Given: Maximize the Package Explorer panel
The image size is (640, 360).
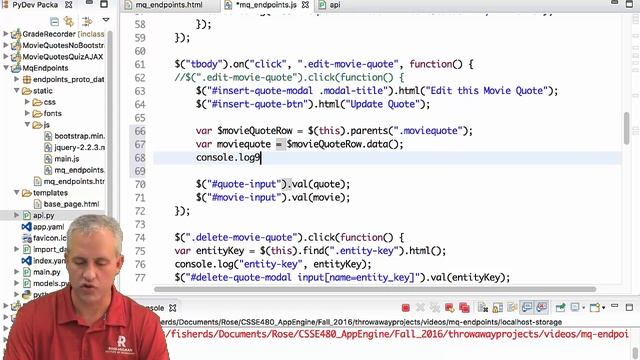Looking at the screenshot, I should pyautogui.click(x=104, y=4).
